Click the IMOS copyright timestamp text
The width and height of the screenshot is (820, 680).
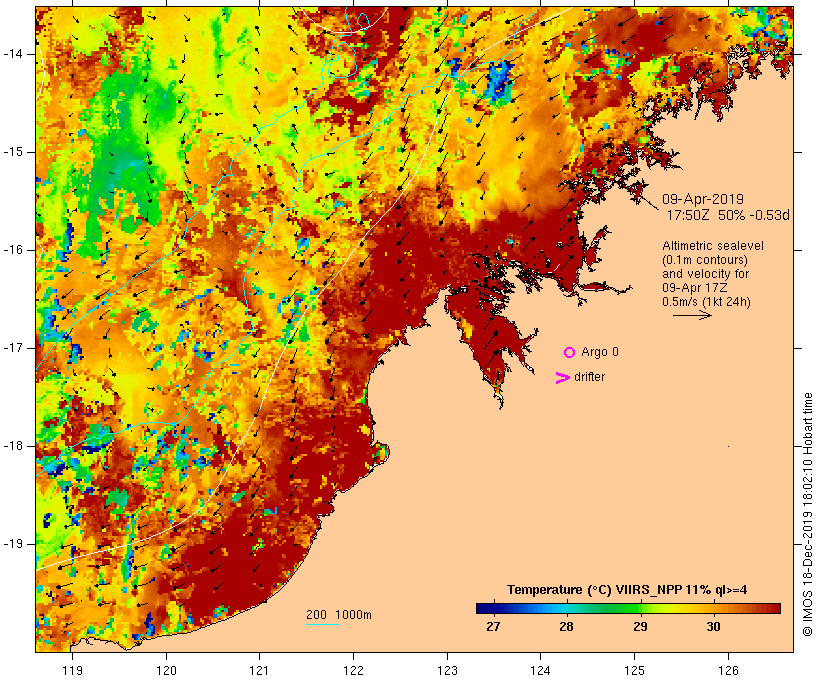click(x=807, y=514)
